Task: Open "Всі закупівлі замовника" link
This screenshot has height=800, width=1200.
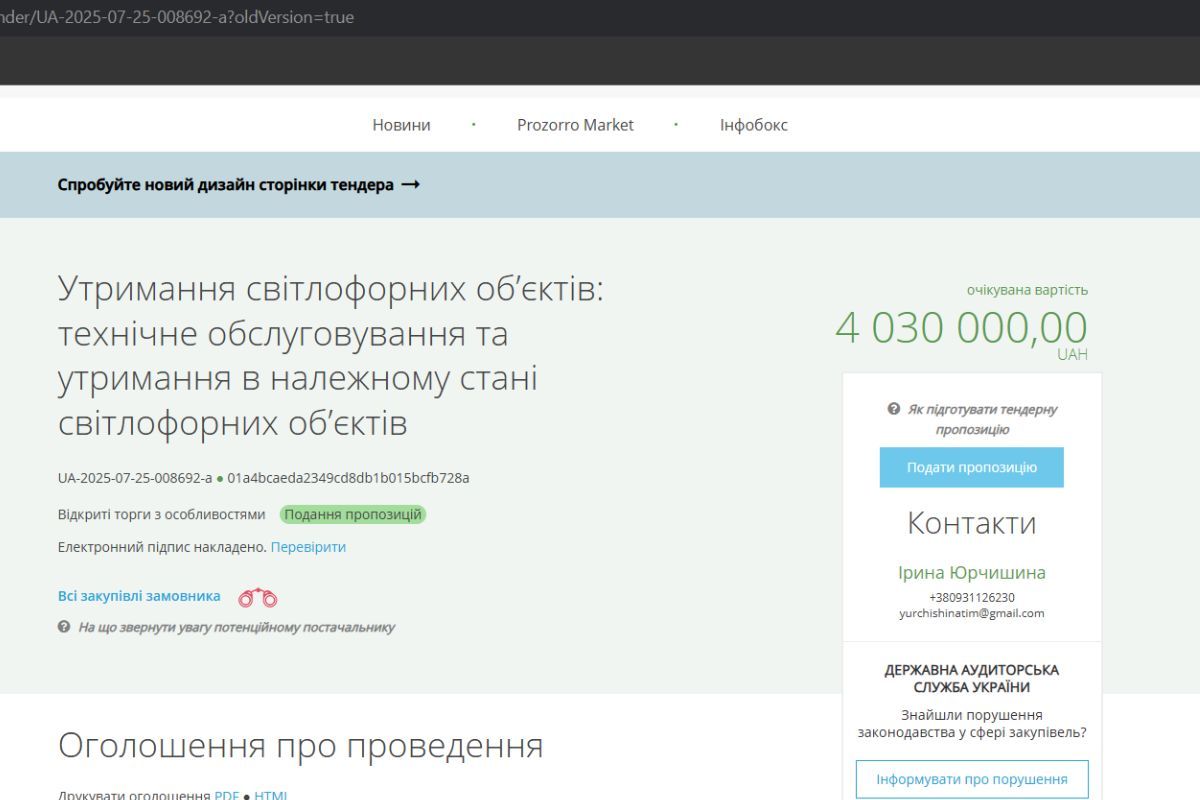Action: coord(138,595)
